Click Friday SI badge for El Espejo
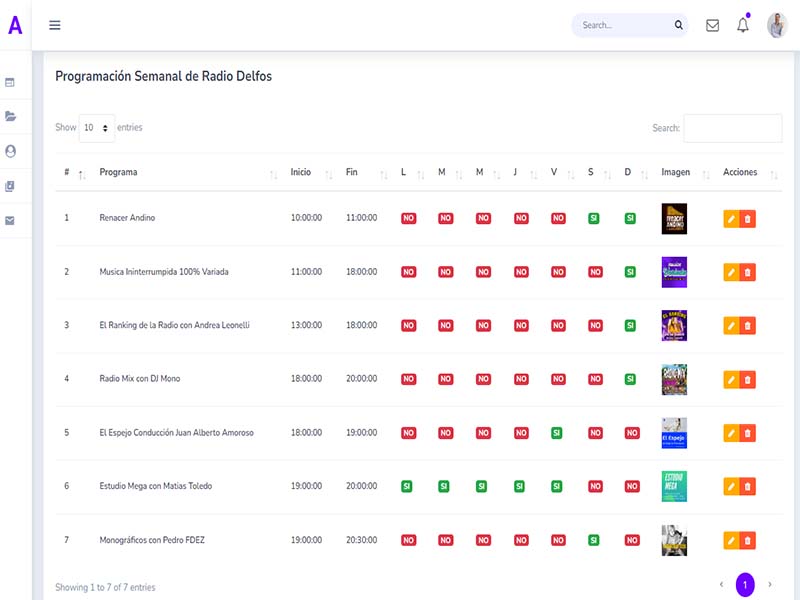Viewport: 800px width, 600px height. [x=557, y=433]
